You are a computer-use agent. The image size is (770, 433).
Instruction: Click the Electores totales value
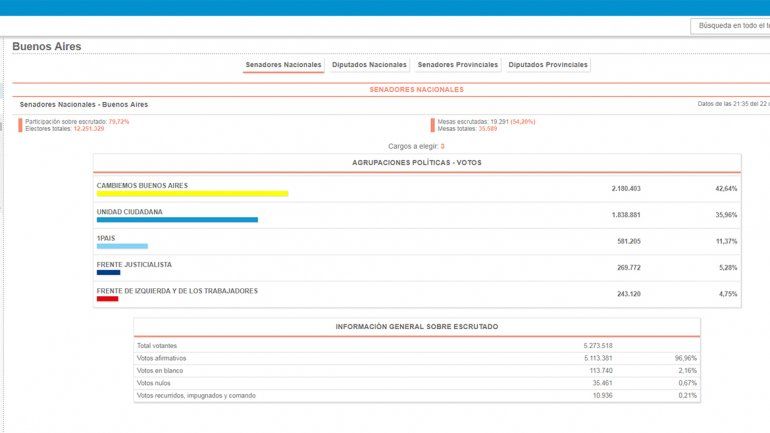[89, 129]
